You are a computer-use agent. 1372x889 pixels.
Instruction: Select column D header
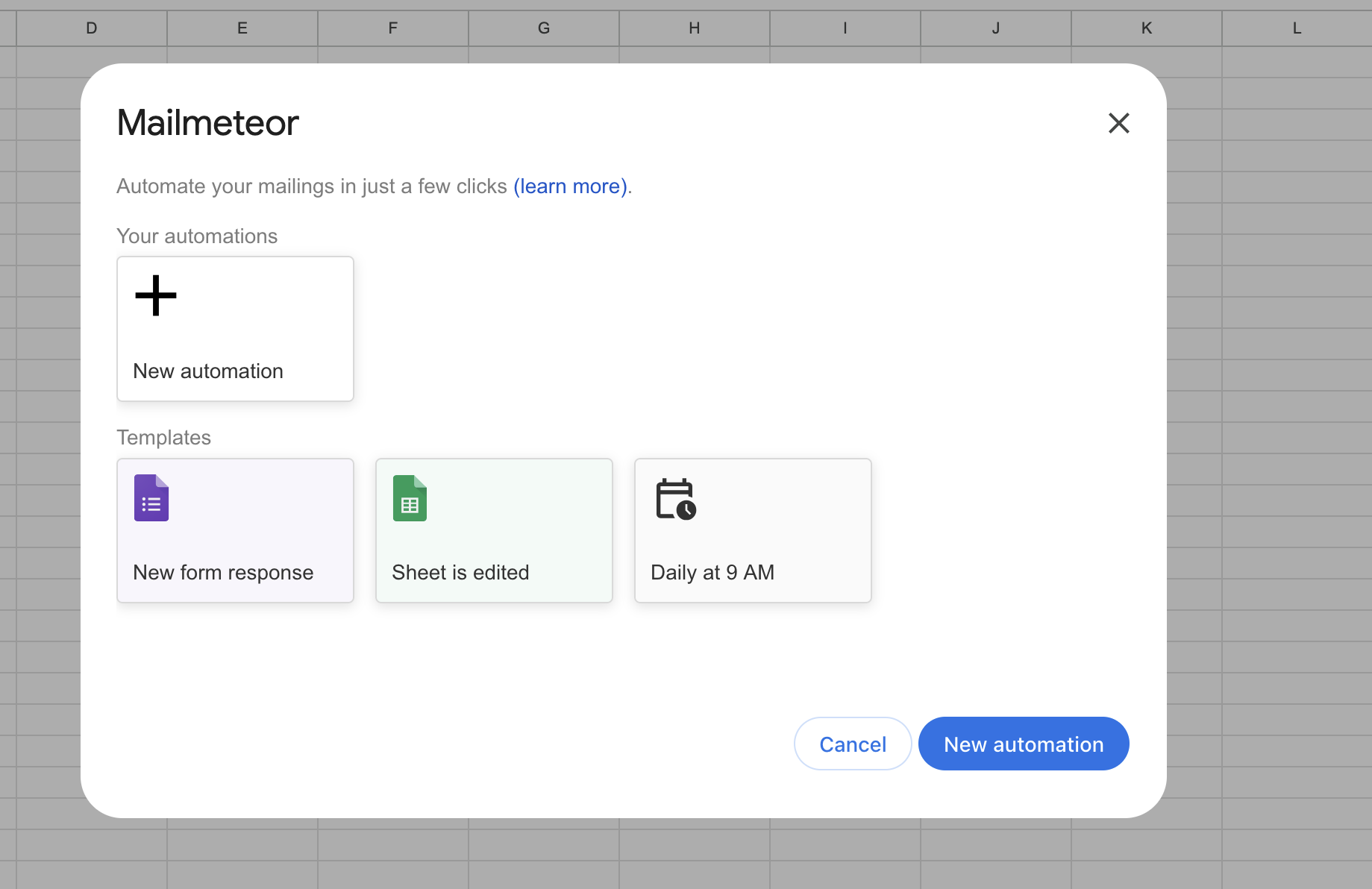click(x=92, y=28)
